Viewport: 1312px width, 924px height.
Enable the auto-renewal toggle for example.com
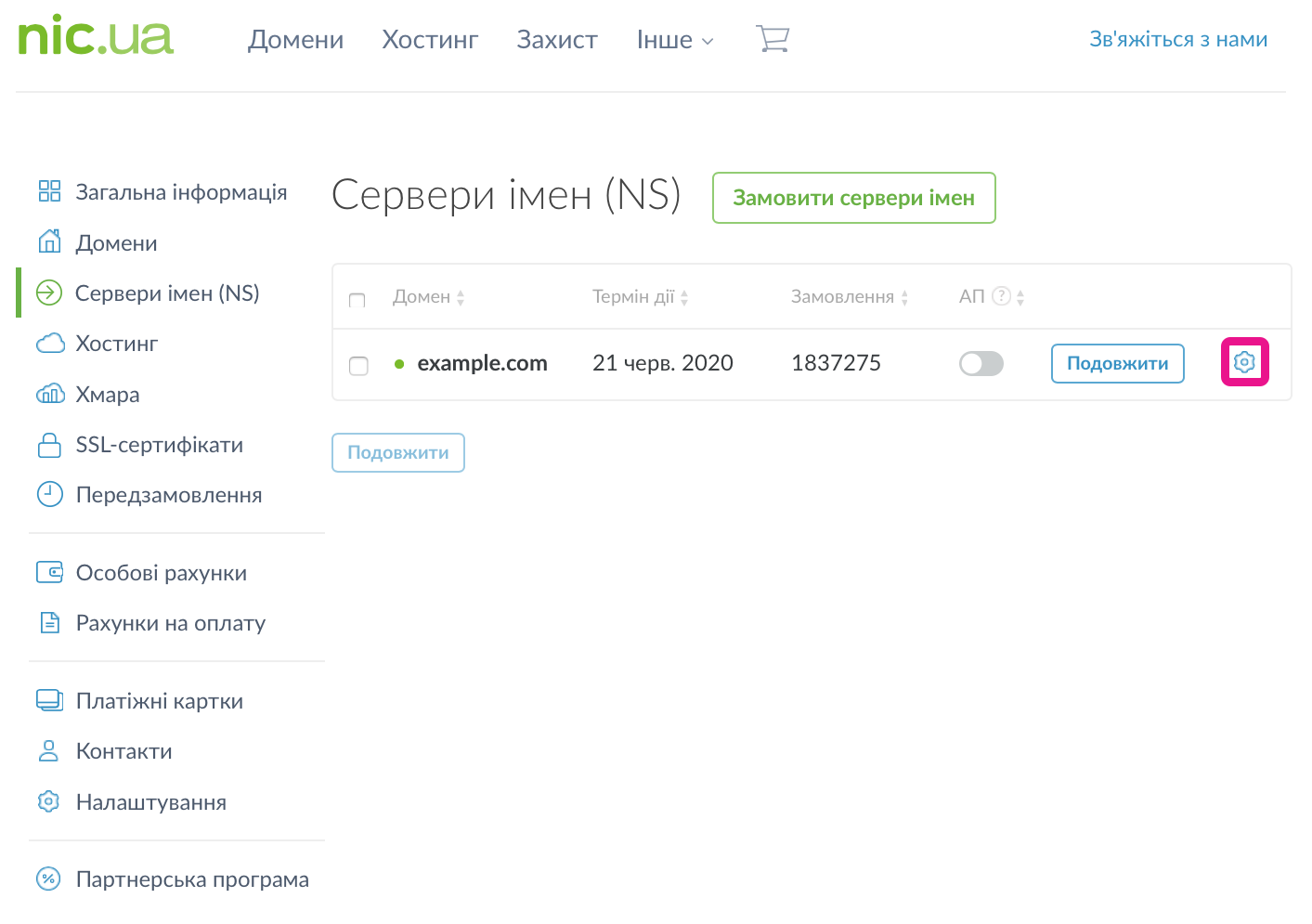pyautogui.click(x=981, y=363)
